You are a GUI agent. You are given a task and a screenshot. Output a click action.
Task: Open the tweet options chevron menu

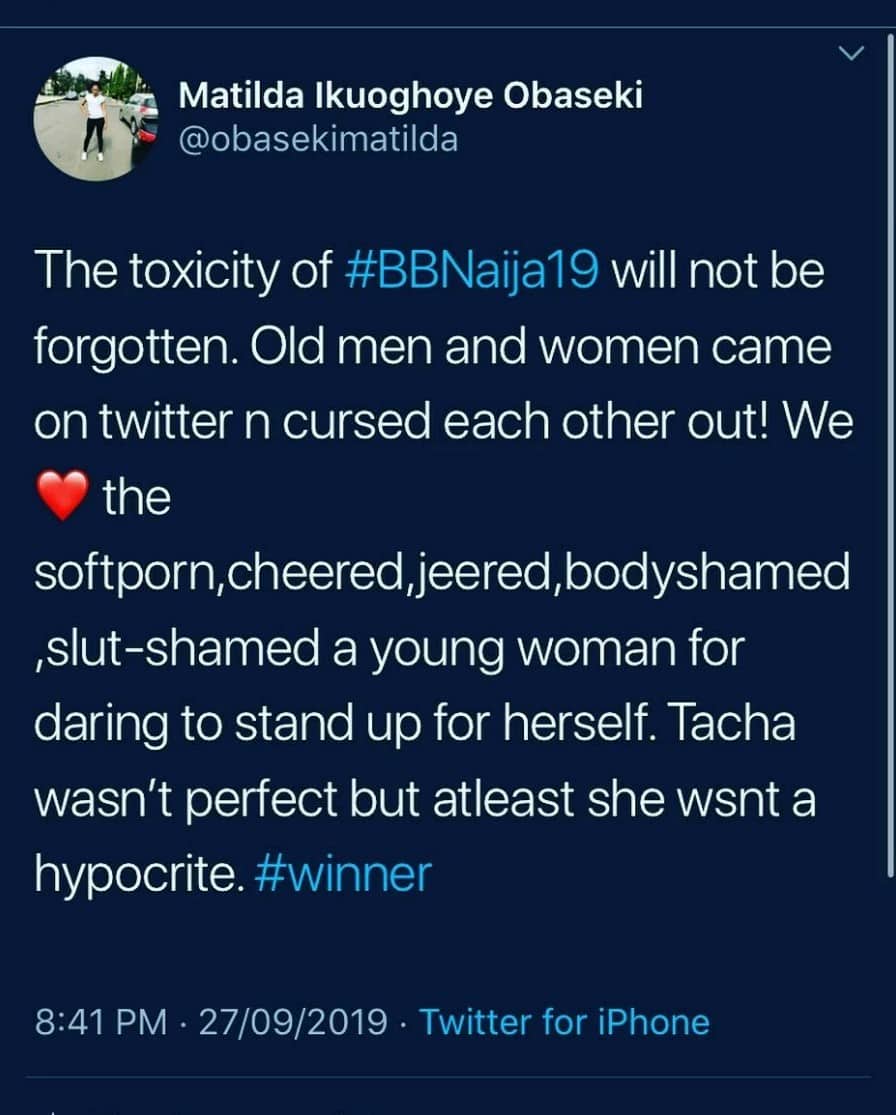pos(850,53)
